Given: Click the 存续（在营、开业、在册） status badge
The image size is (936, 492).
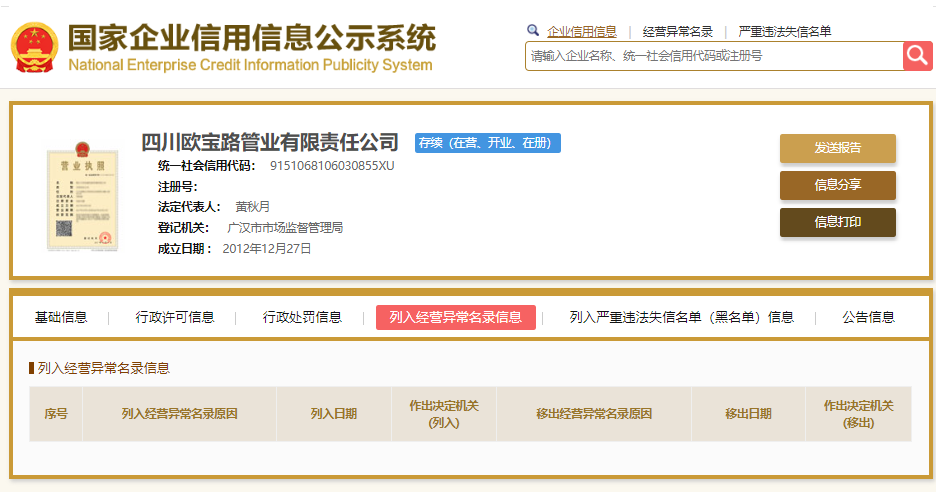Looking at the screenshot, I should pos(488,143).
